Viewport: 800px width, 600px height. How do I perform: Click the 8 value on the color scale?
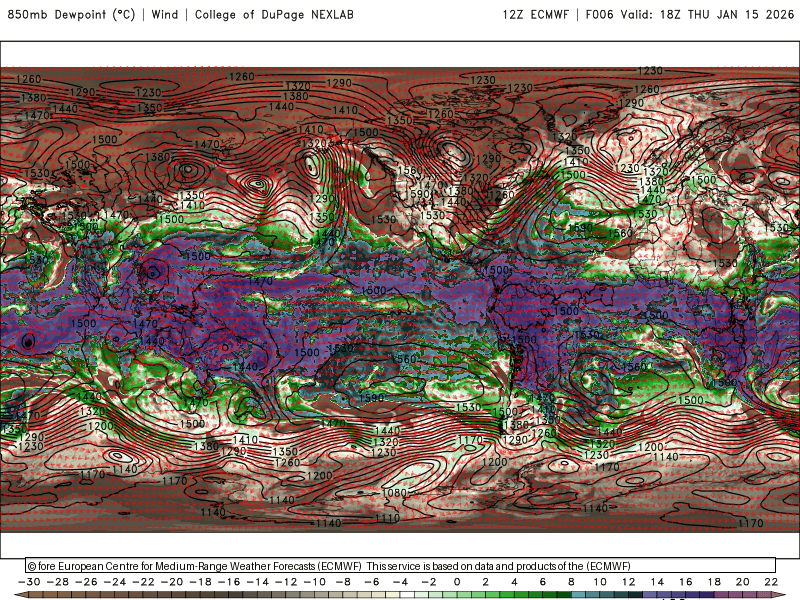pyautogui.click(x=571, y=582)
